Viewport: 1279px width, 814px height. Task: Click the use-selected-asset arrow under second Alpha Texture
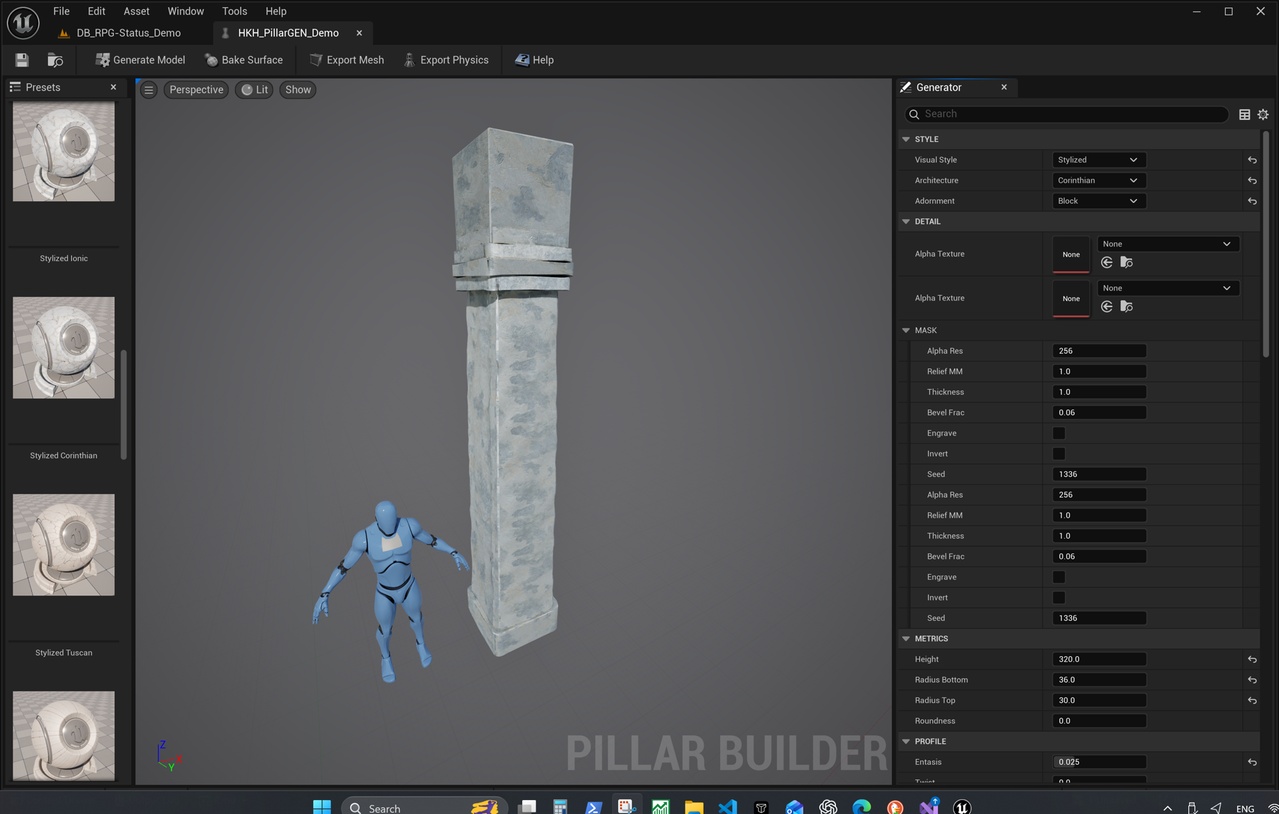[x=1106, y=306]
